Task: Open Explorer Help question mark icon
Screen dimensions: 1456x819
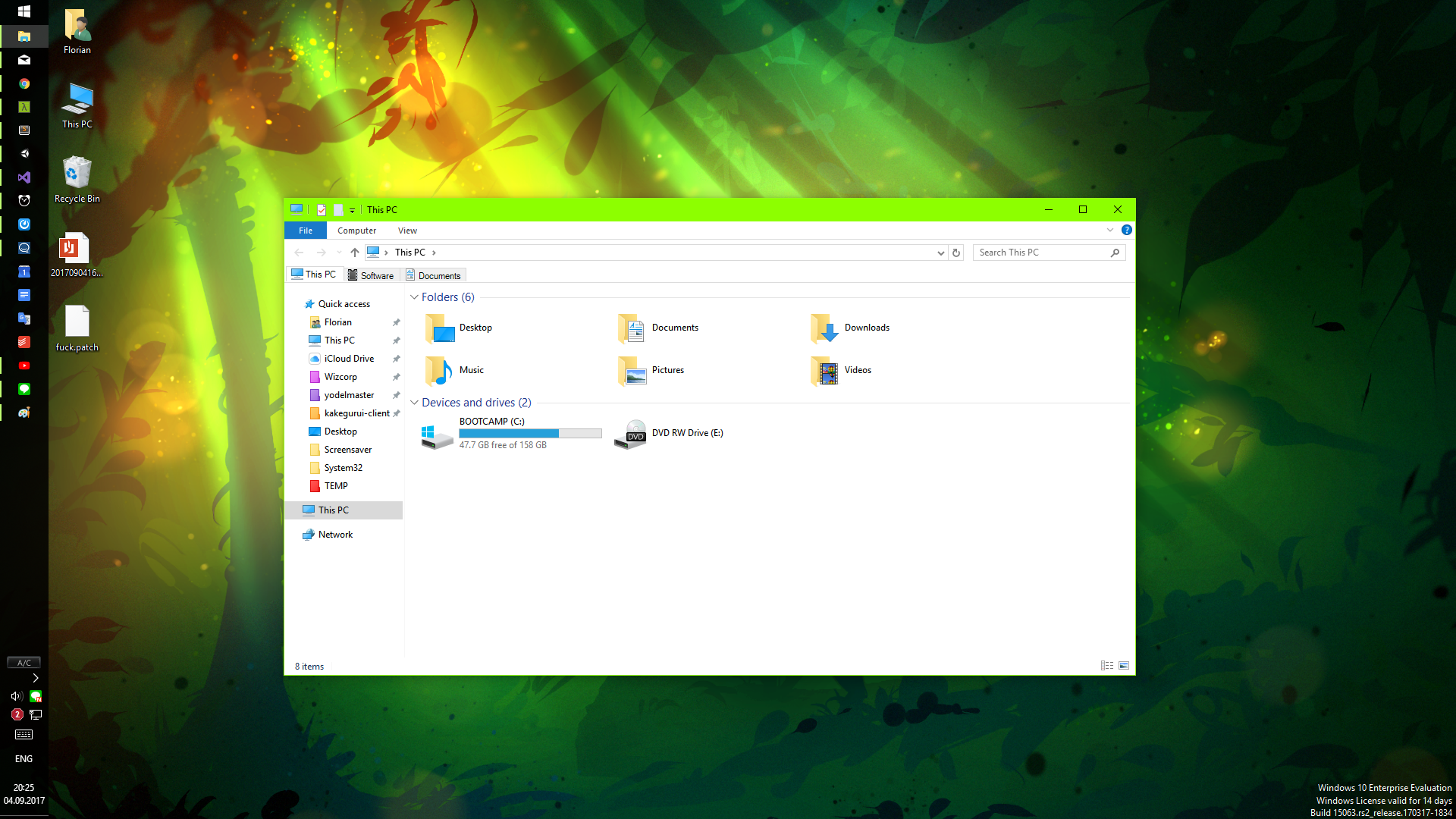Action: pos(1126,230)
